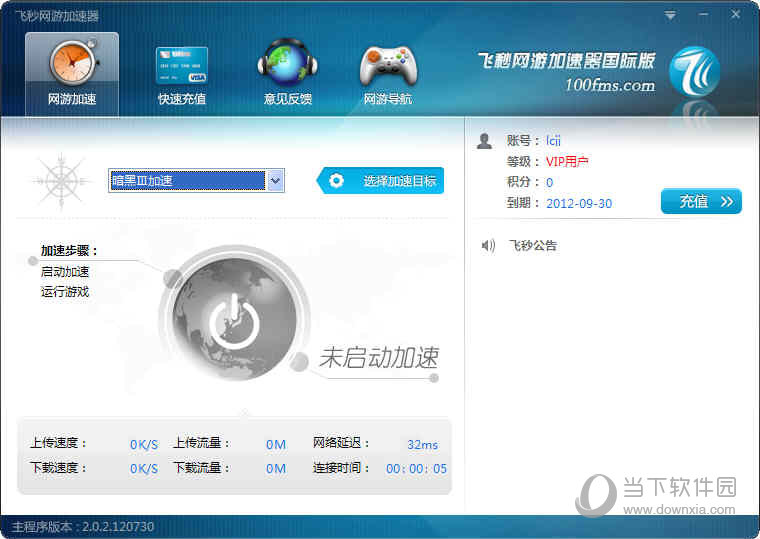The width and height of the screenshot is (760, 539).
Task: Open 网游导航 gamepad icon
Action: tap(388, 76)
